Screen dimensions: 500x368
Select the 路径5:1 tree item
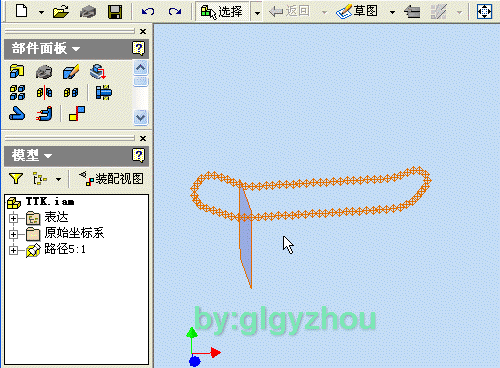56,249
